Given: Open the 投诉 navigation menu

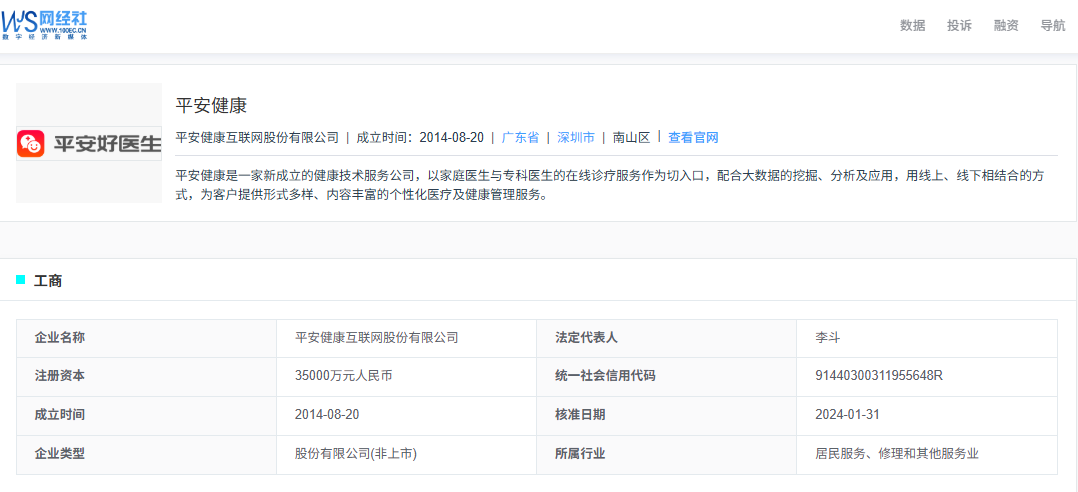Looking at the screenshot, I should 959,26.
